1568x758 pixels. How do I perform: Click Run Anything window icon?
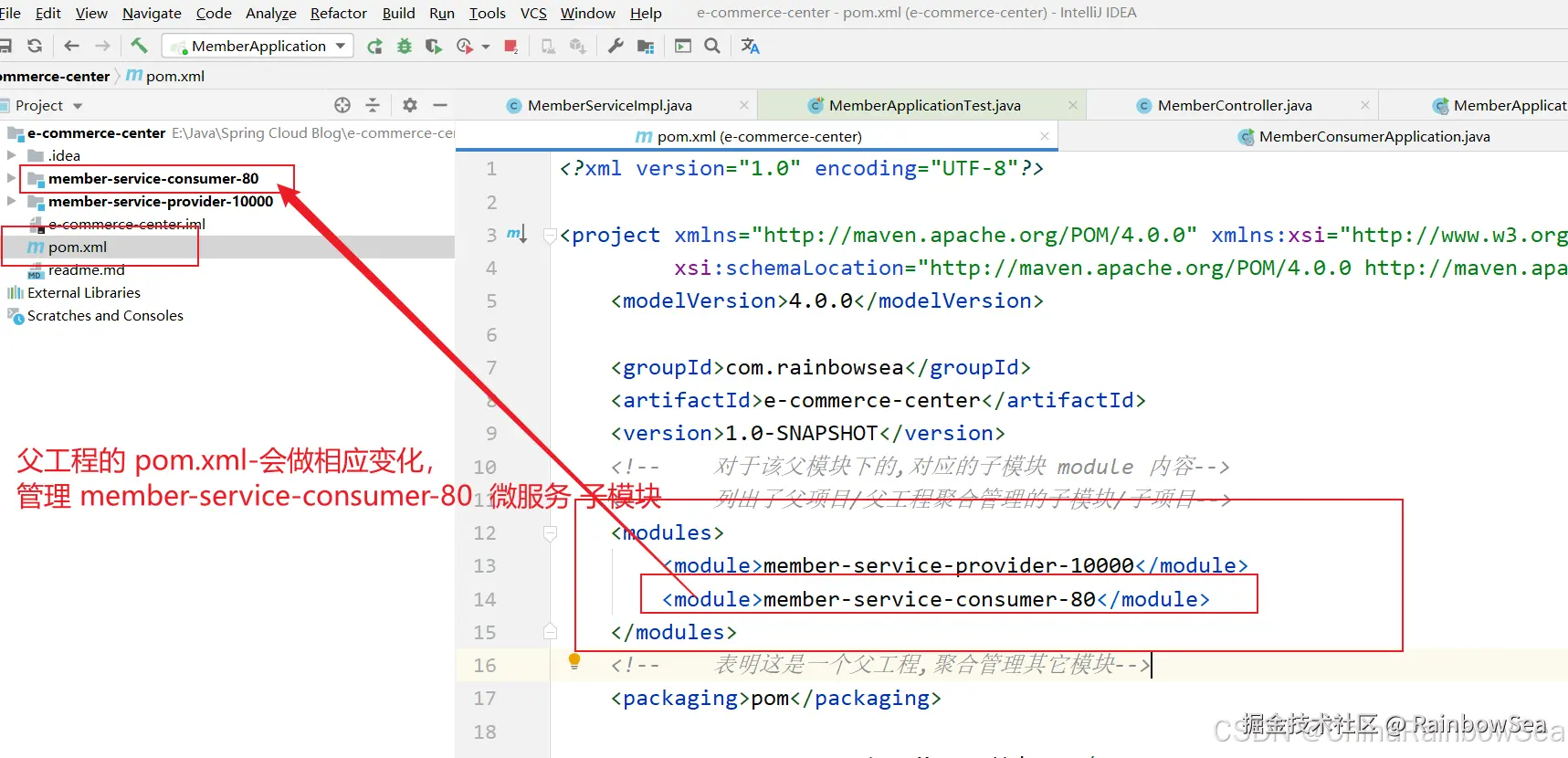[683, 46]
